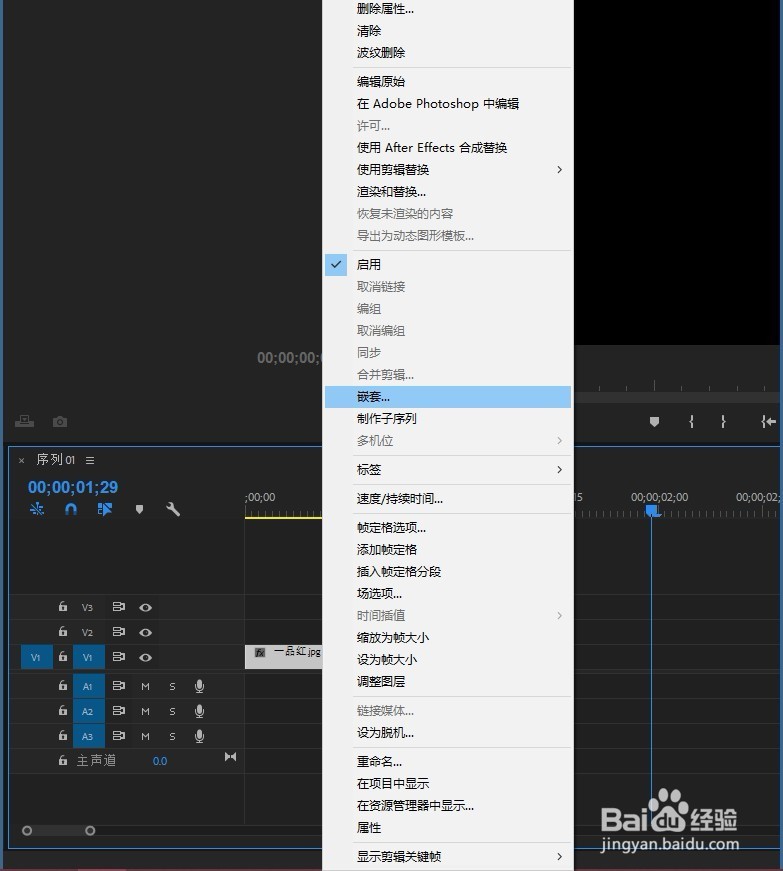Image resolution: width=783 pixels, height=871 pixels.
Task: Toggle A1 track lock
Action: tap(63, 685)
